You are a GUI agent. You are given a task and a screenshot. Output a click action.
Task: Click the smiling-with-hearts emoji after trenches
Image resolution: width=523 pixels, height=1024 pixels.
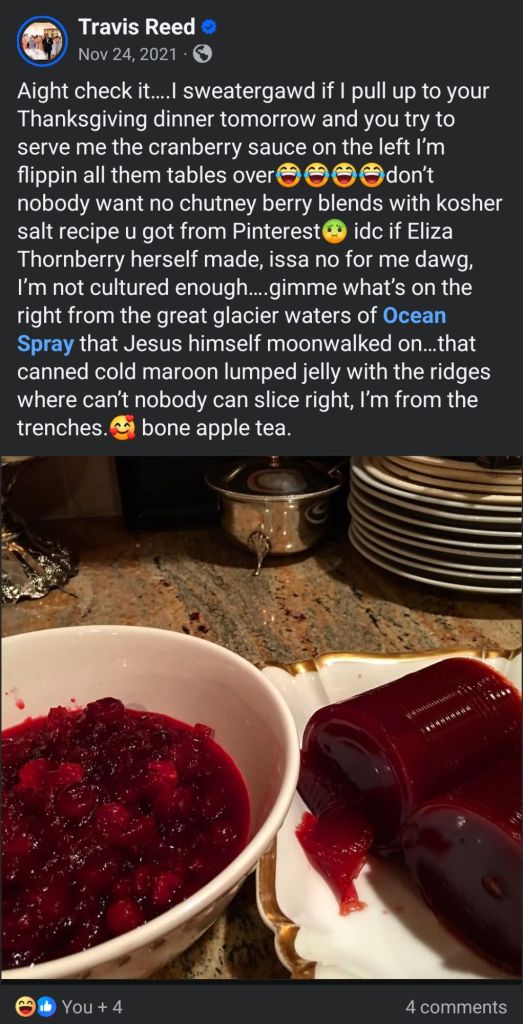click(122, 430)
